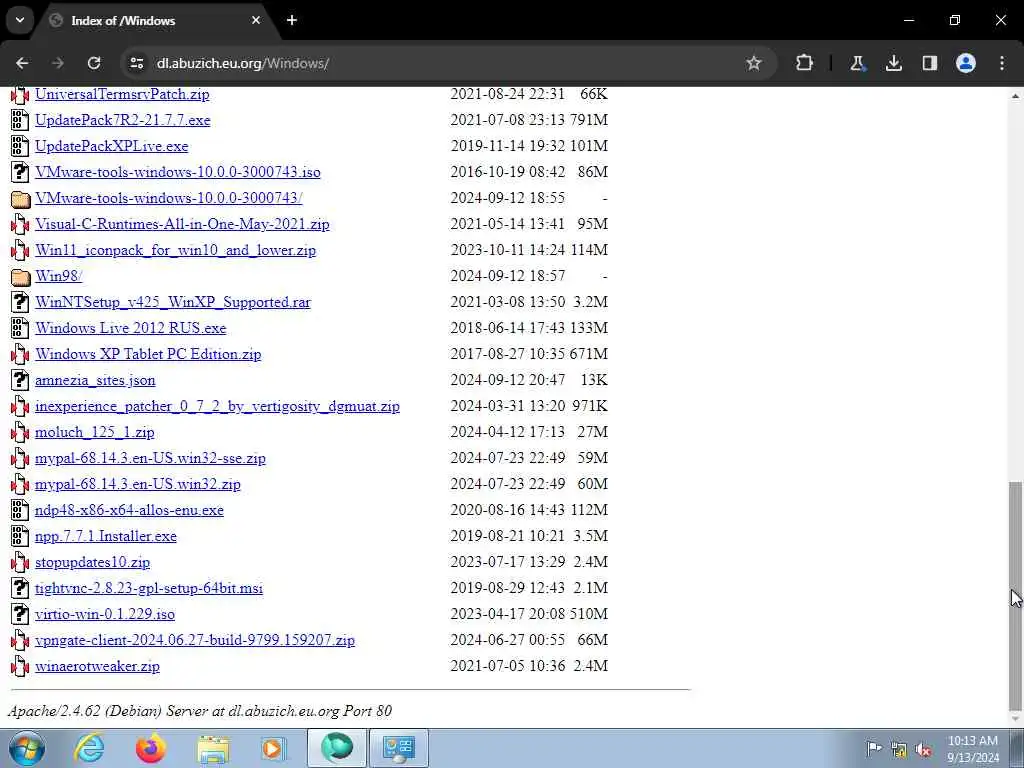
Task: Download winaerotweaker.zip
Action: [x=97, y=667]
